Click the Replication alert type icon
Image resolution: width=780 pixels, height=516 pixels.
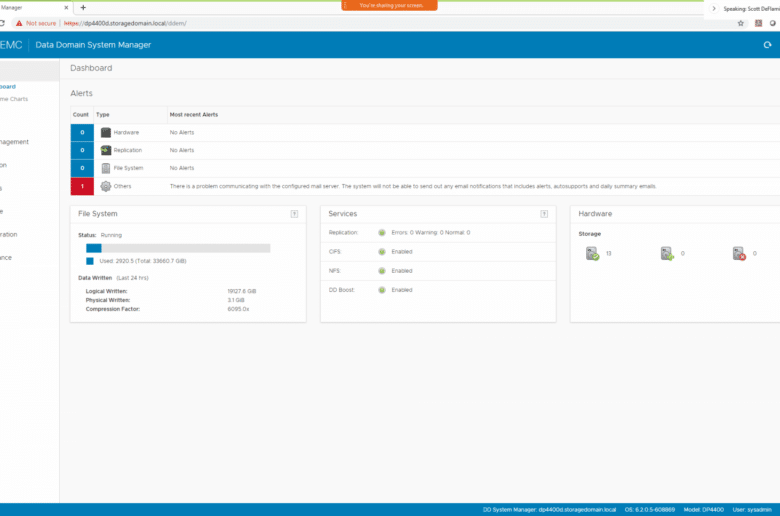(105, 150)
